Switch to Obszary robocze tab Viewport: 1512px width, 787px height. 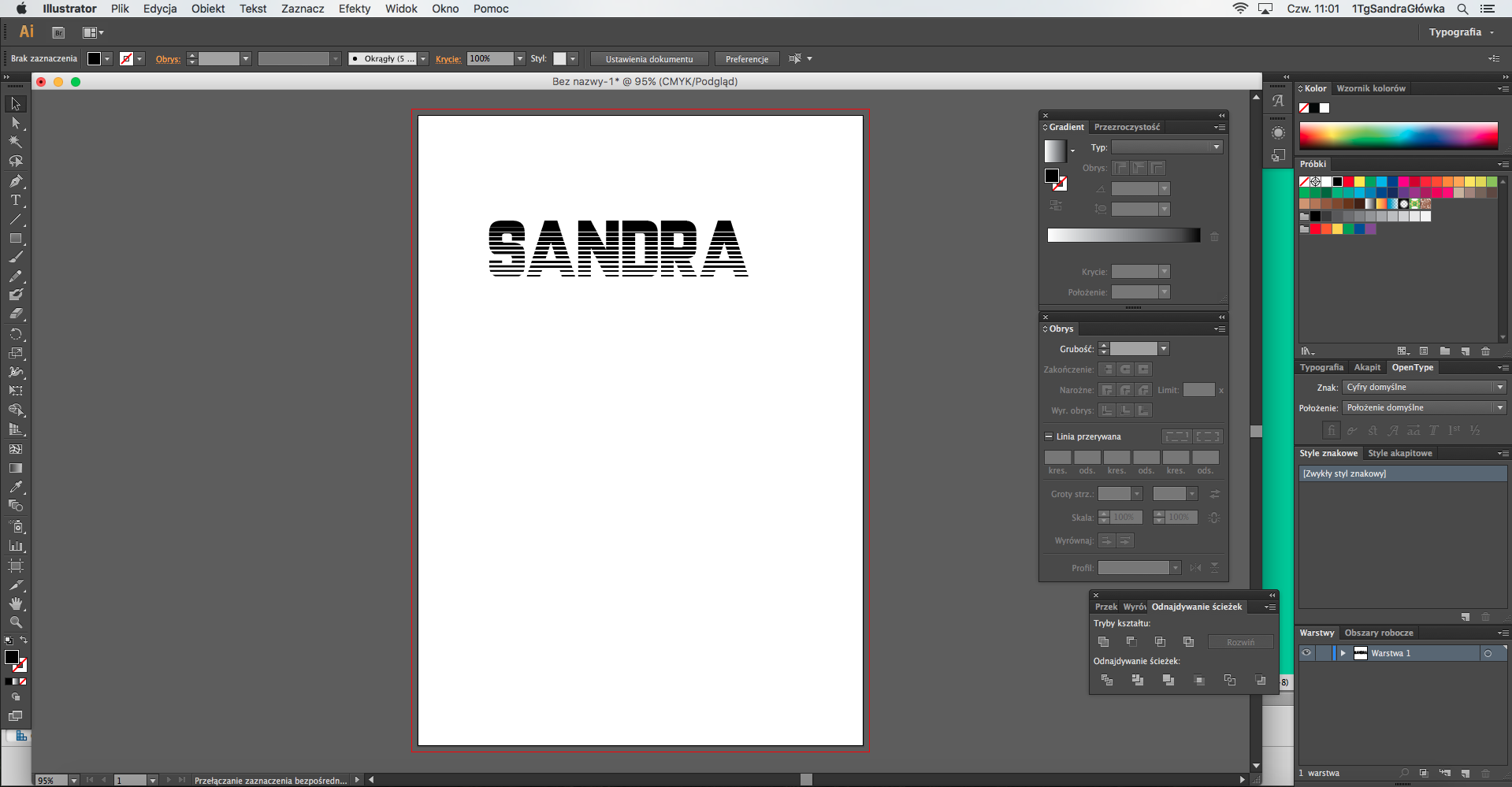tap(1379, 633)
